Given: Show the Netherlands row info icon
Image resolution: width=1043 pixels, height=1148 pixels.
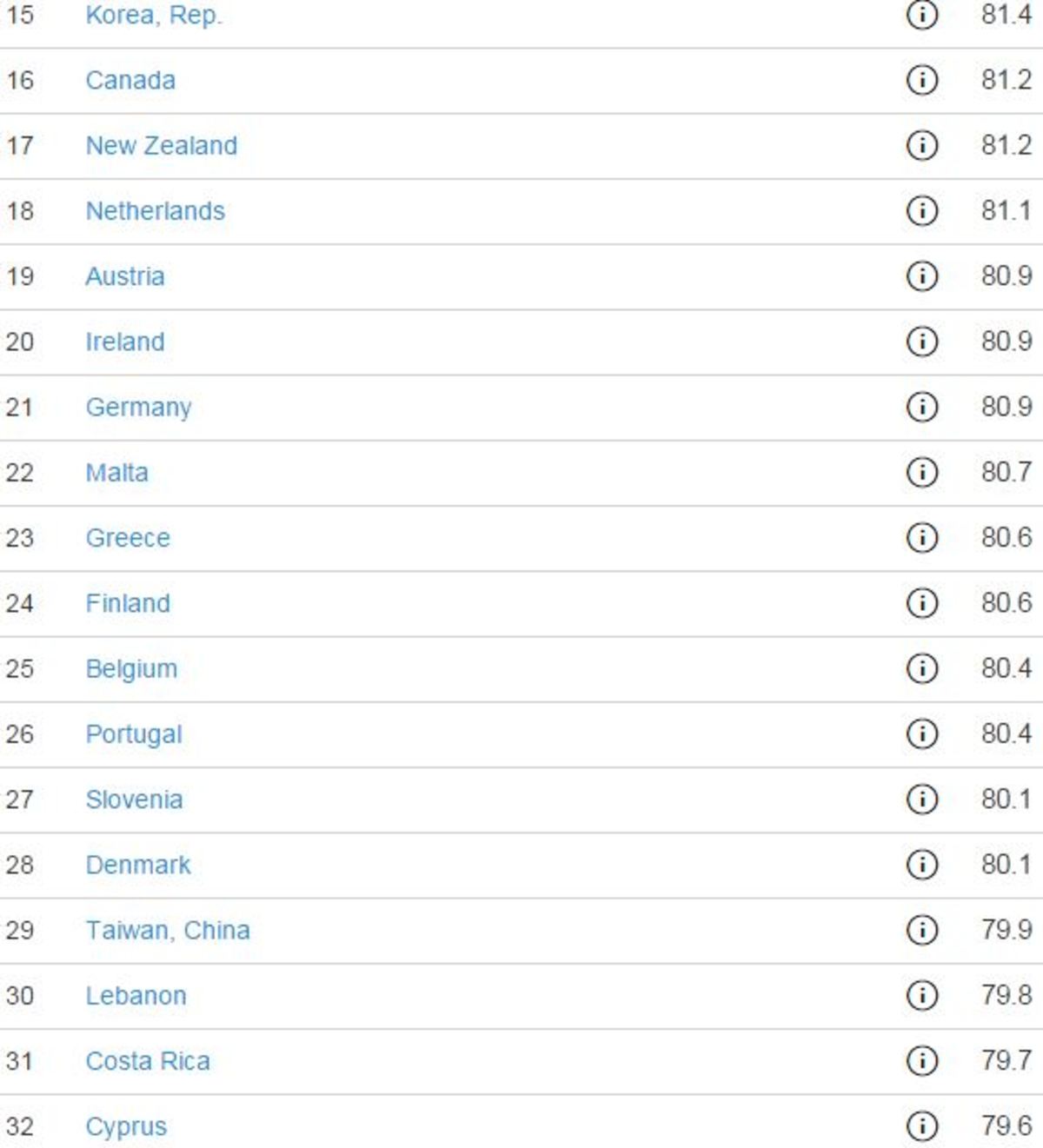Looking at the screenshot, I should [x=922, y=210].
